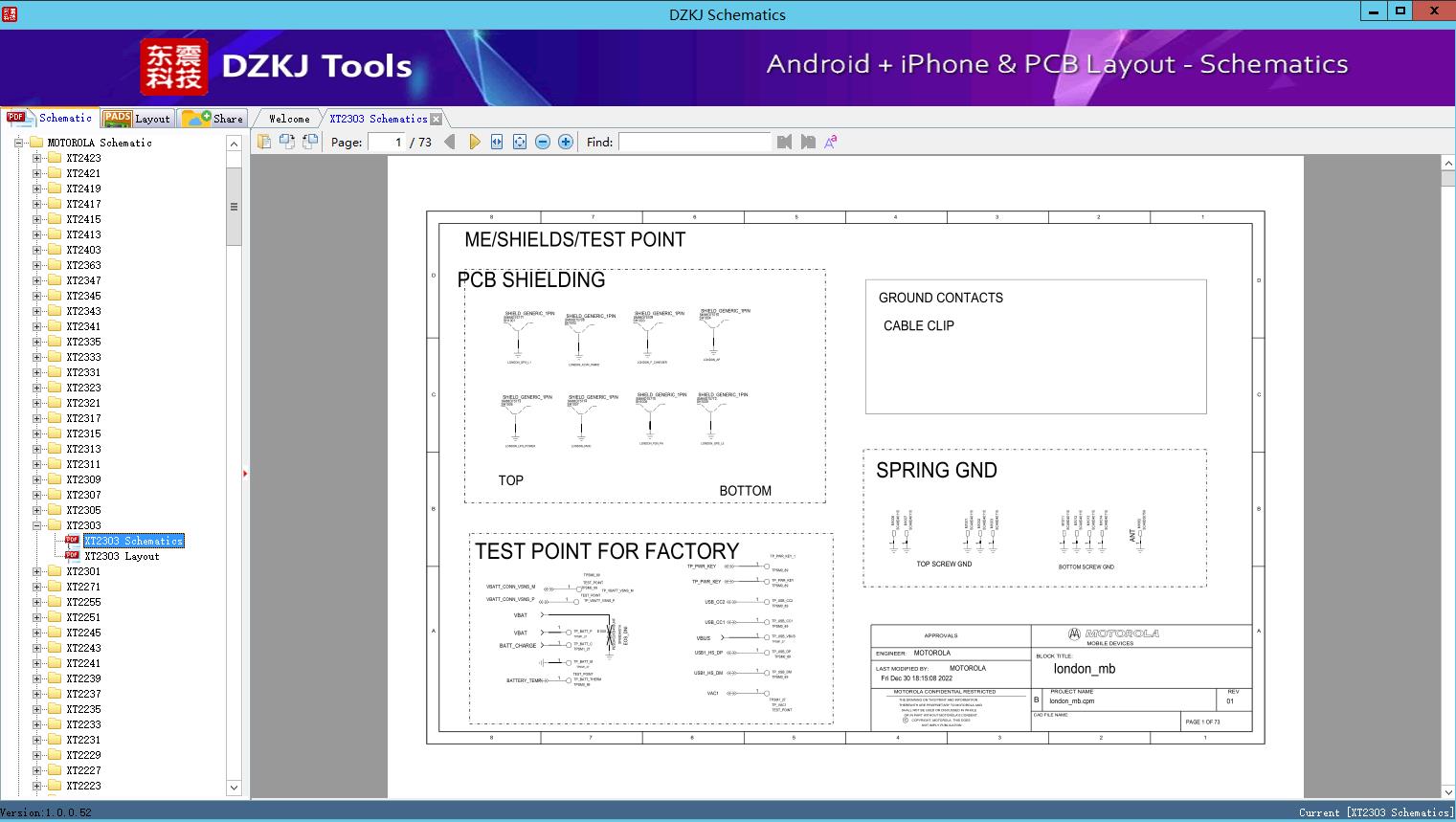This screenshot has height=822, width=1456.
Task: Click the copy/paste document toolbar icon
Action: (264, 142)
